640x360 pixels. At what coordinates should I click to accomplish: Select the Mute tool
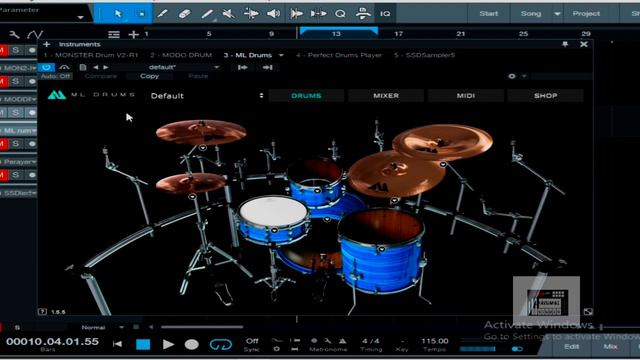[x=228, y=13]
